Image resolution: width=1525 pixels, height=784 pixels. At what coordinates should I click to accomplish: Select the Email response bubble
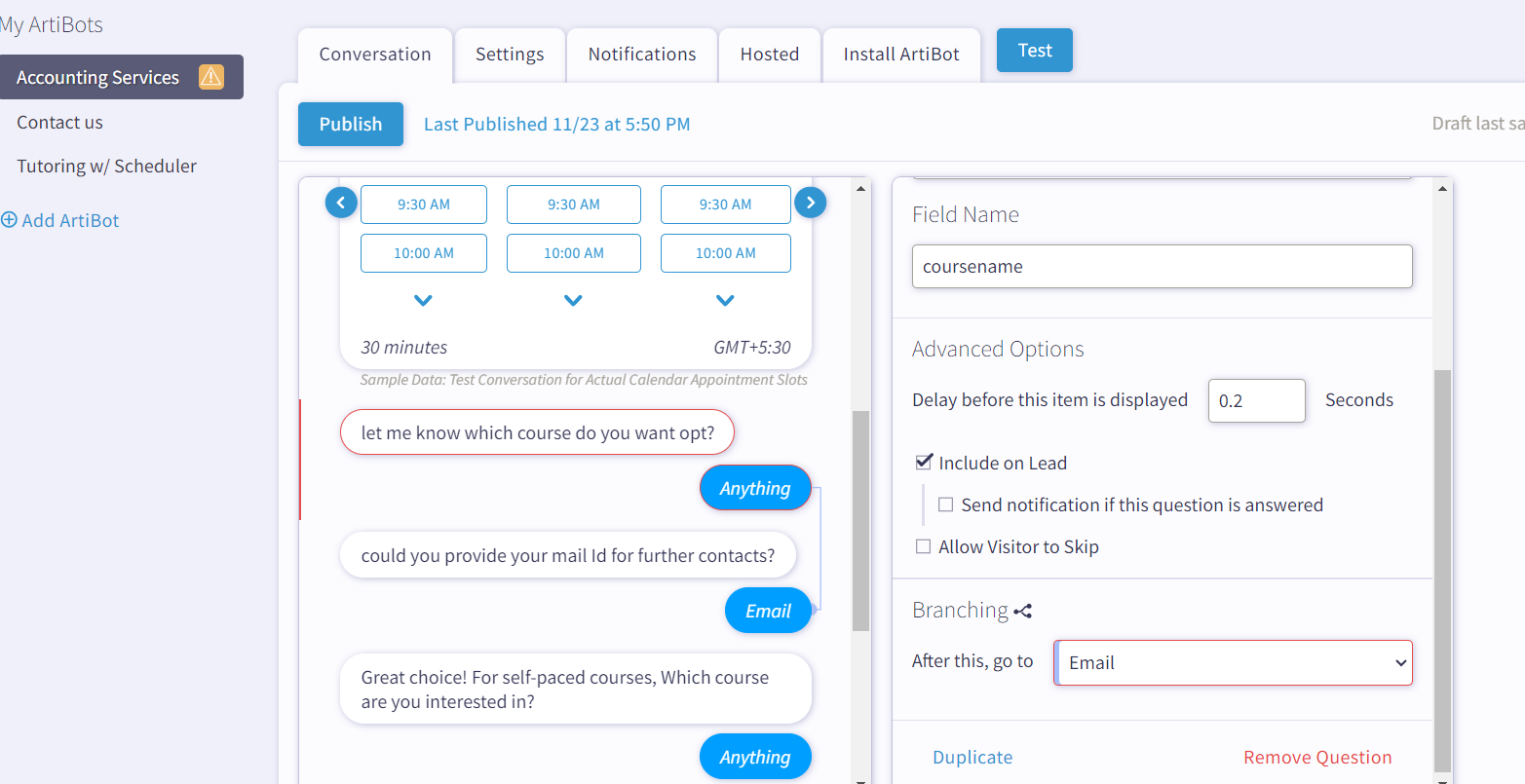pos(768,611)
